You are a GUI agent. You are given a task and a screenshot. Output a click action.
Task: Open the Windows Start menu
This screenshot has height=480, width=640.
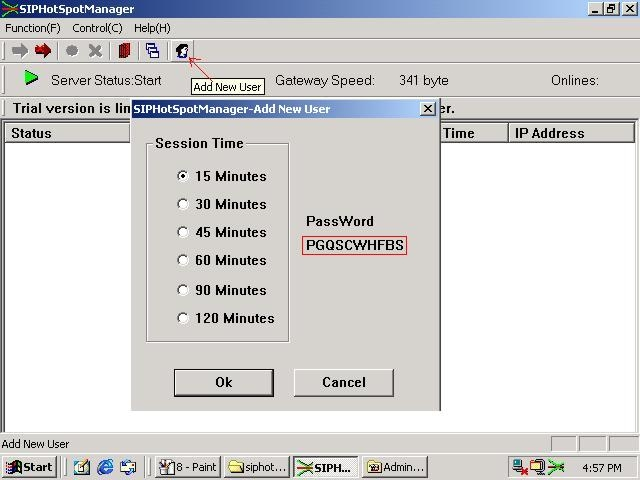pos(29,467)
